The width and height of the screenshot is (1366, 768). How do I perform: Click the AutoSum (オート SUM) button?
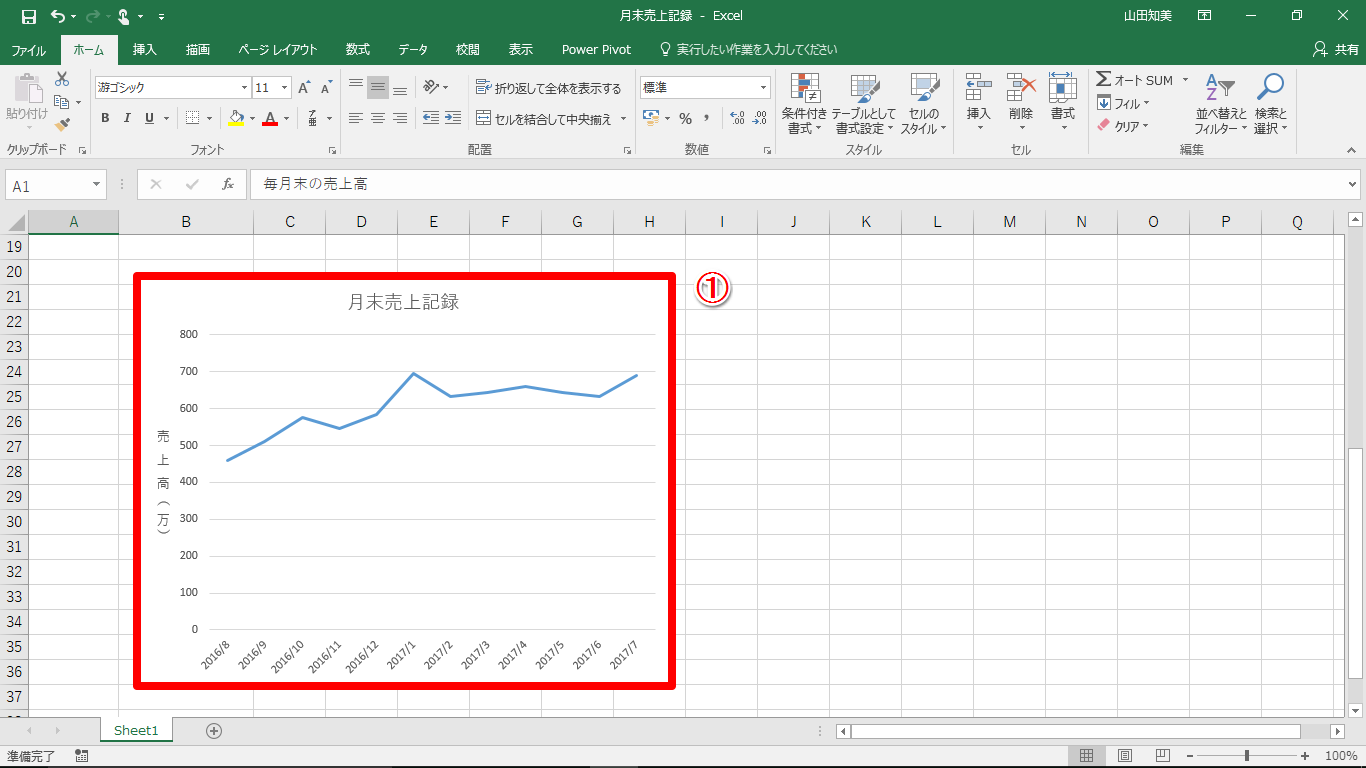(x=1135, y=80)
